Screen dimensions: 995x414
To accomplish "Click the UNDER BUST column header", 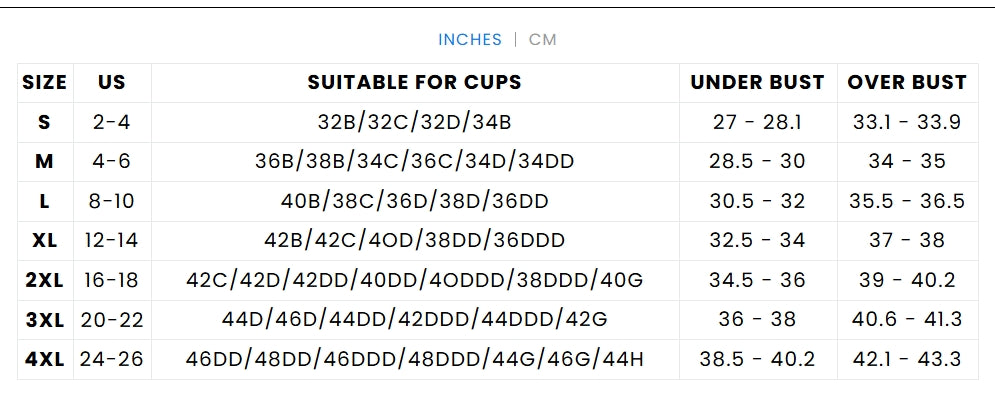I will (x=757, y=83).
